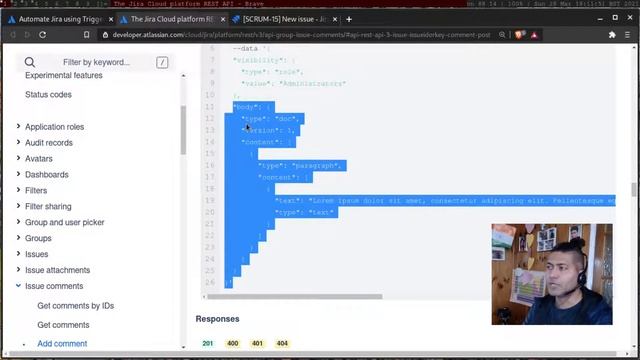Expand the Filters section
640x360 pixels.
click(x=18, y=190)
